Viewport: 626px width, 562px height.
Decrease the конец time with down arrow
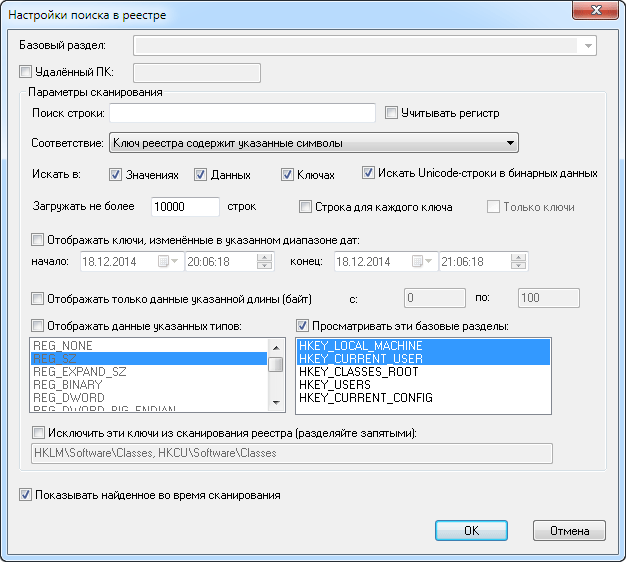(518, 266)
